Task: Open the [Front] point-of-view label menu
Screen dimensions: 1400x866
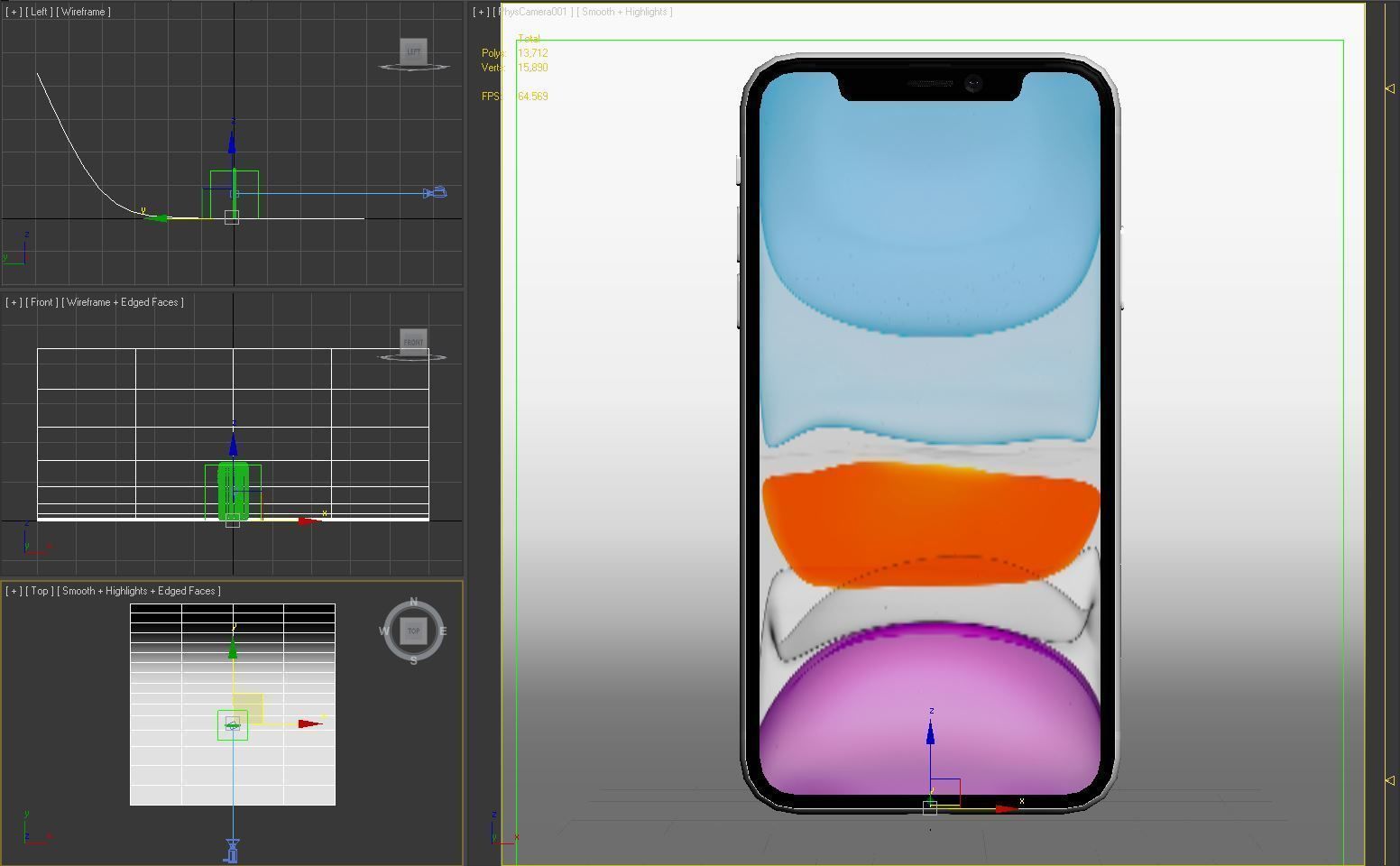Action: click(41, 302)
